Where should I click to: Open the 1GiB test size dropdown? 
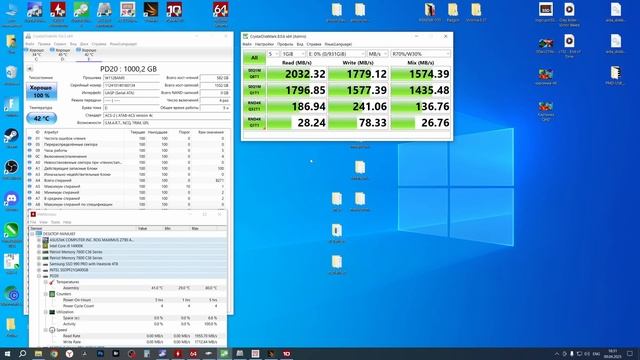pyautogui.click(x=293, y=54)
